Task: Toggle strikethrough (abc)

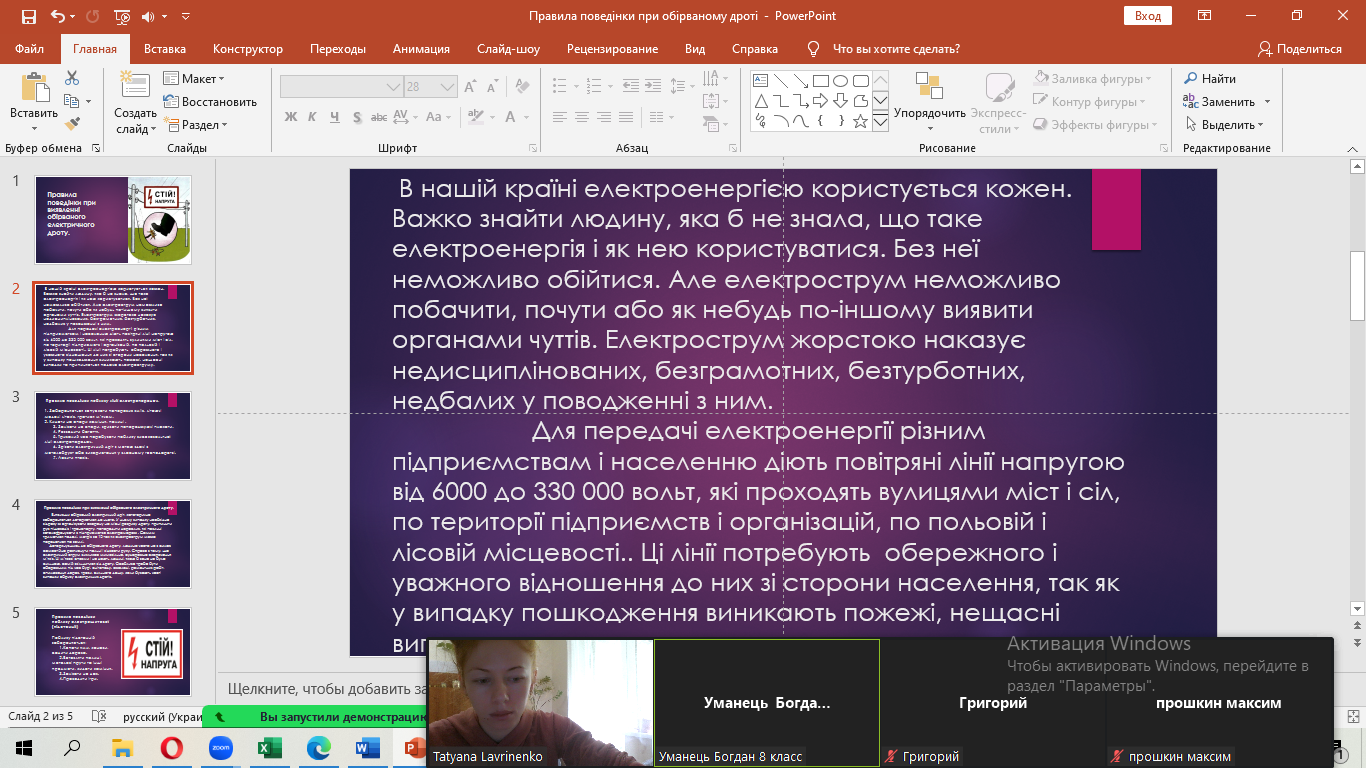Action: [381, 117]
